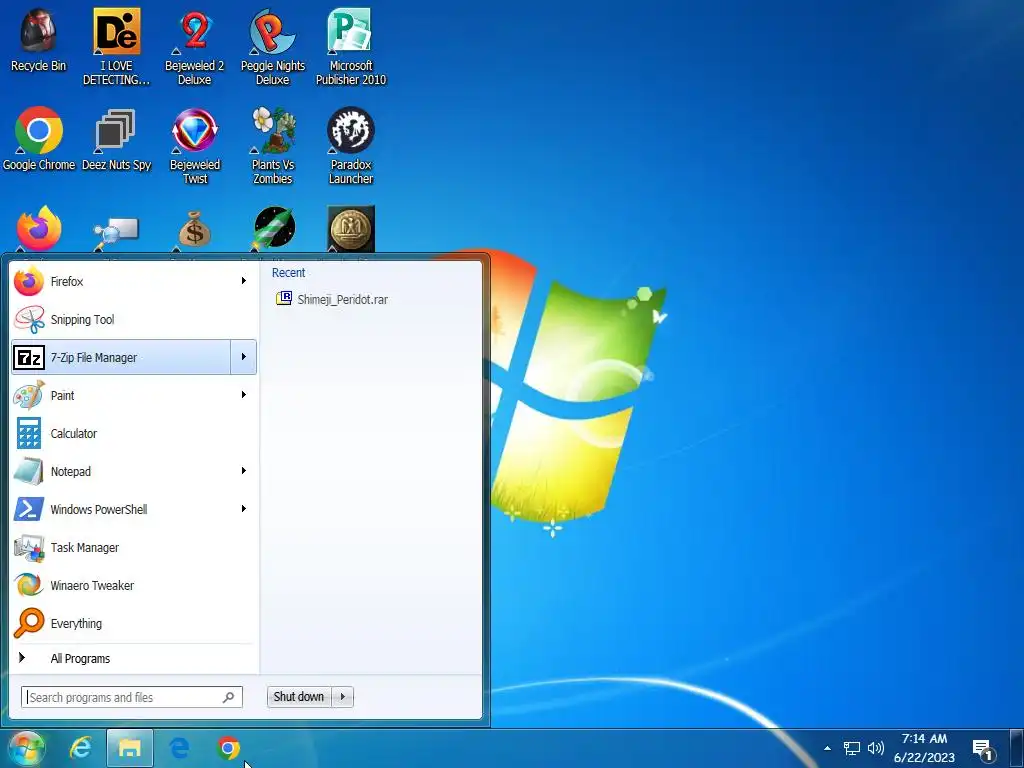
Task: Open Everything search from Start menu
Action: point(134,623)
